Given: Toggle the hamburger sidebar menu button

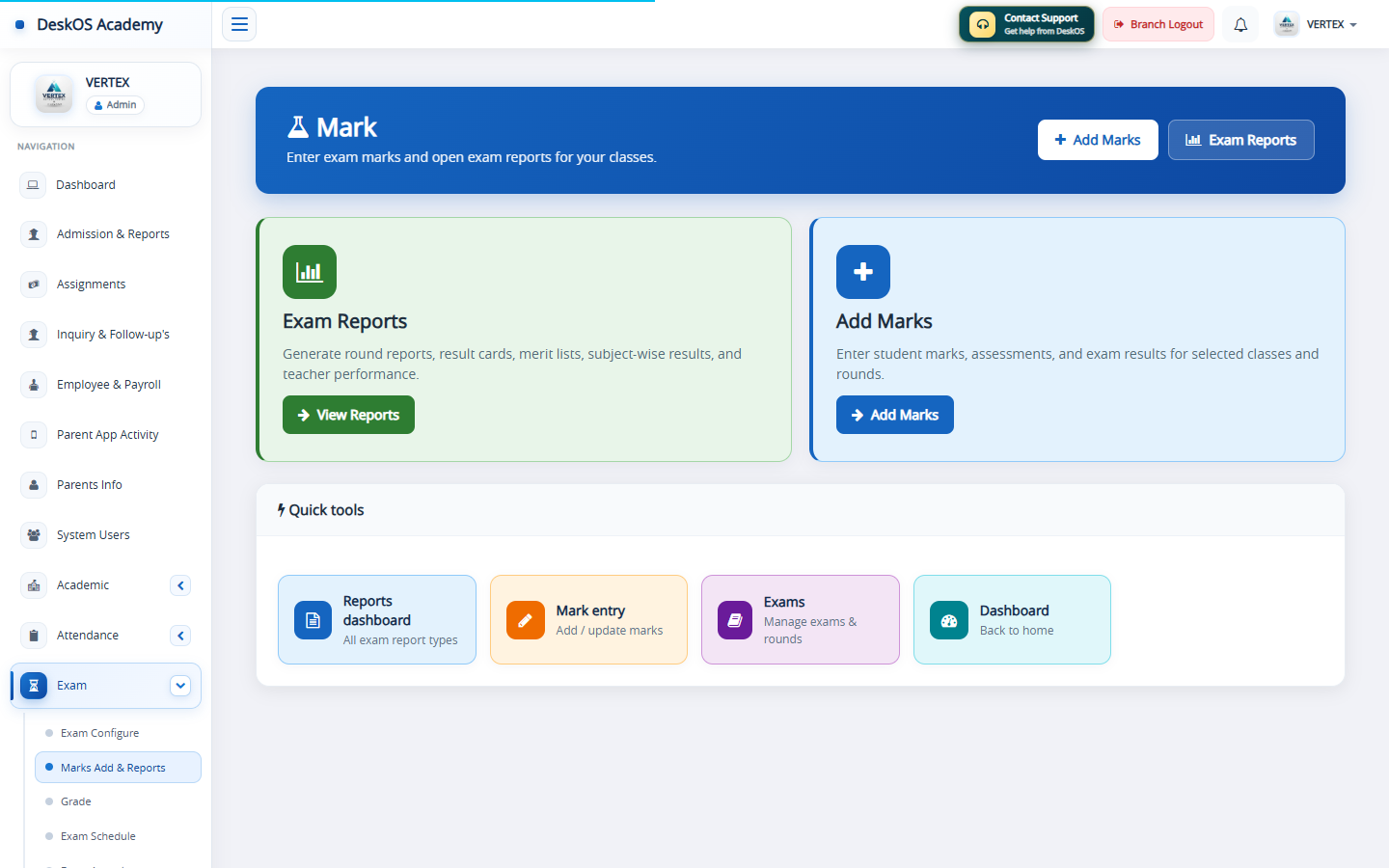Looking at the screenshot, I should pos(239,24).
